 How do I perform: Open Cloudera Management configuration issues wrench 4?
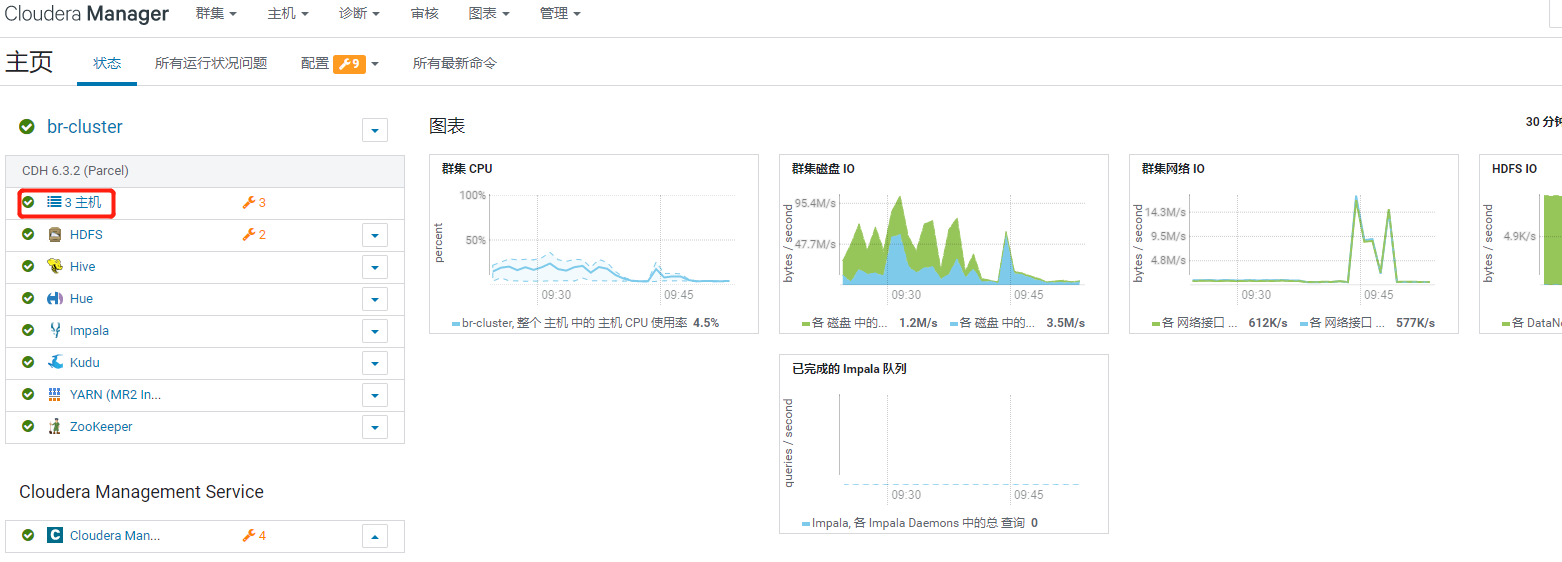pyautogui.click(x=254, y=536)
